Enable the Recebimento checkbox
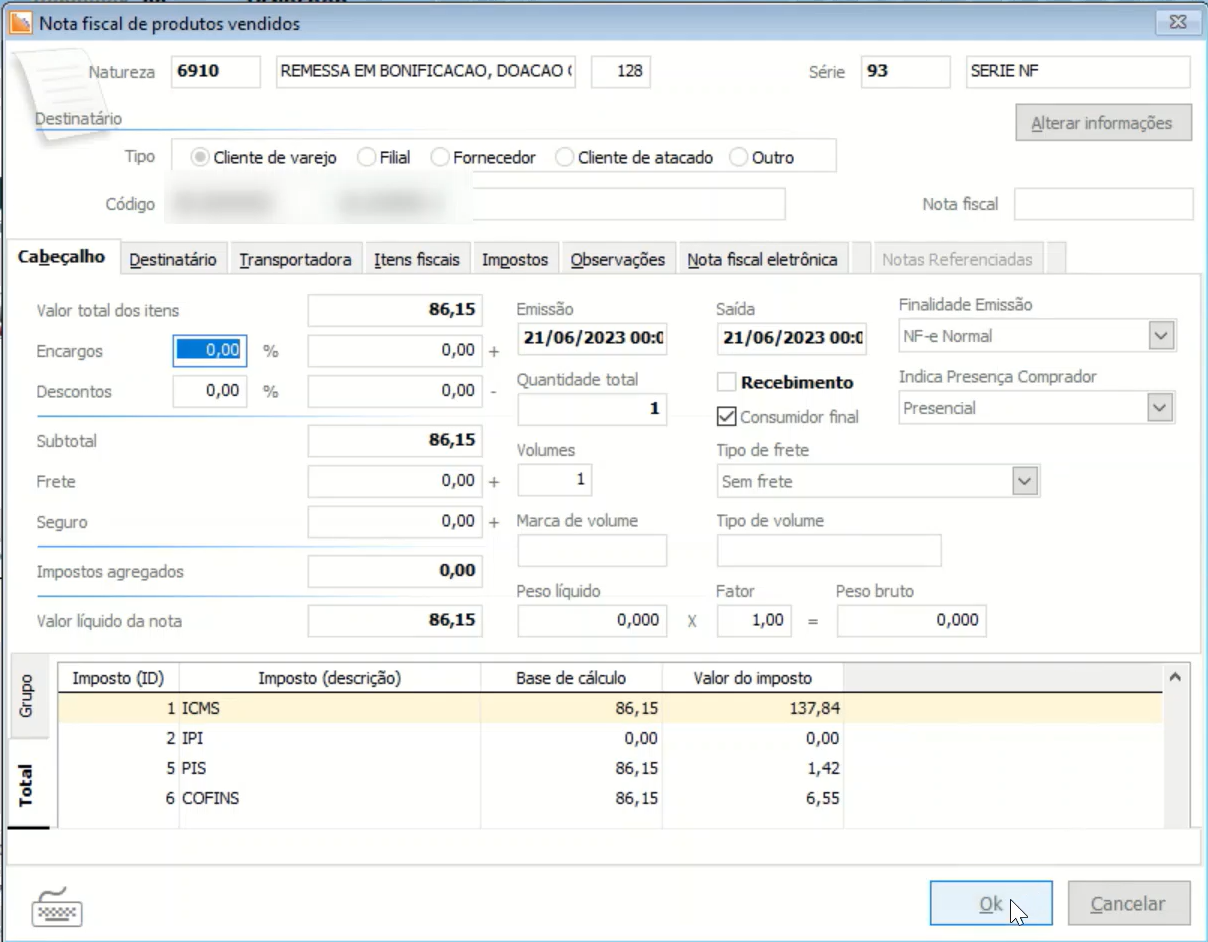The width and height of the screenshot is (1208, 942). click(727, 382)
